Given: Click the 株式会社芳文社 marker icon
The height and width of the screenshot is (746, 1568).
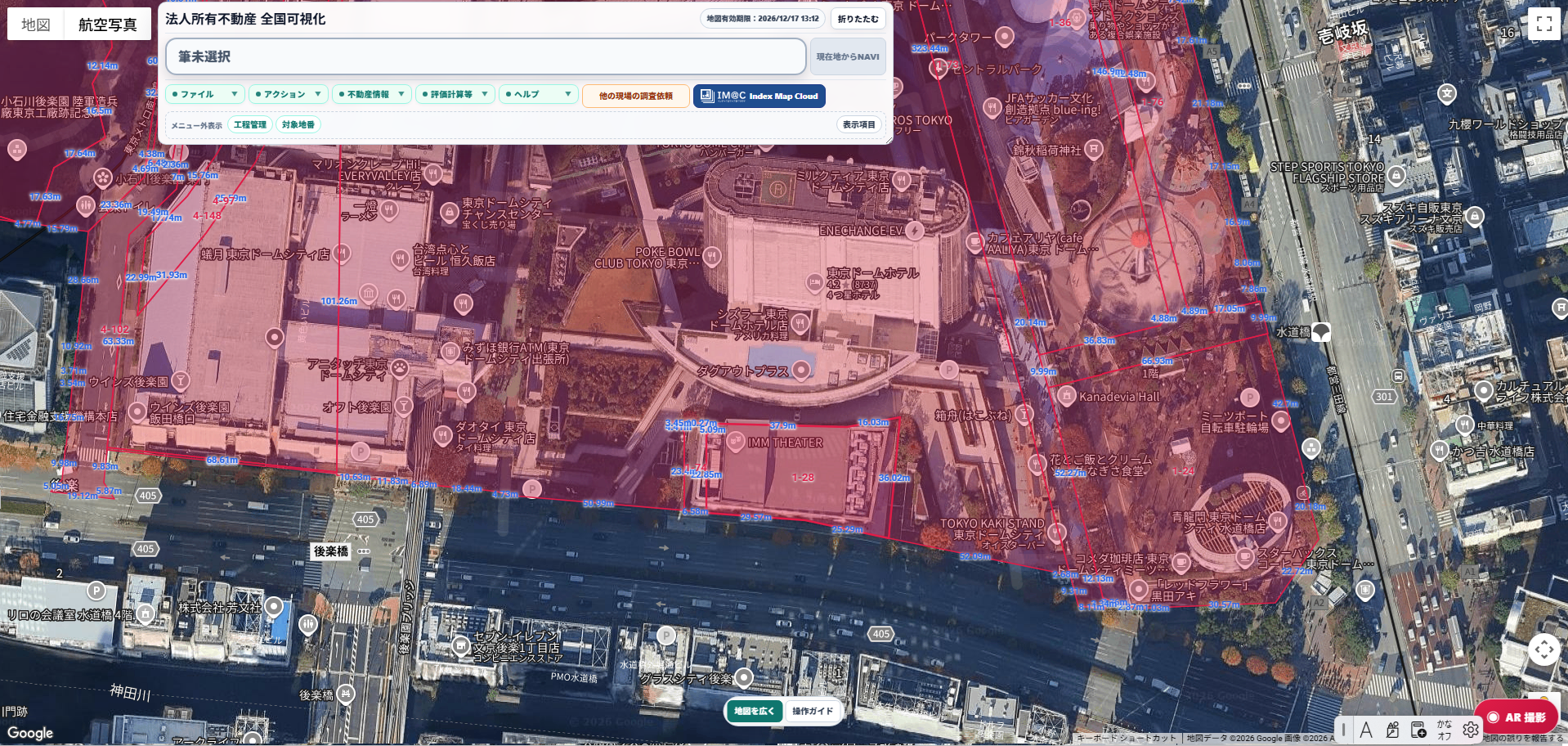Looking at the screenshot, I should 274,607.
